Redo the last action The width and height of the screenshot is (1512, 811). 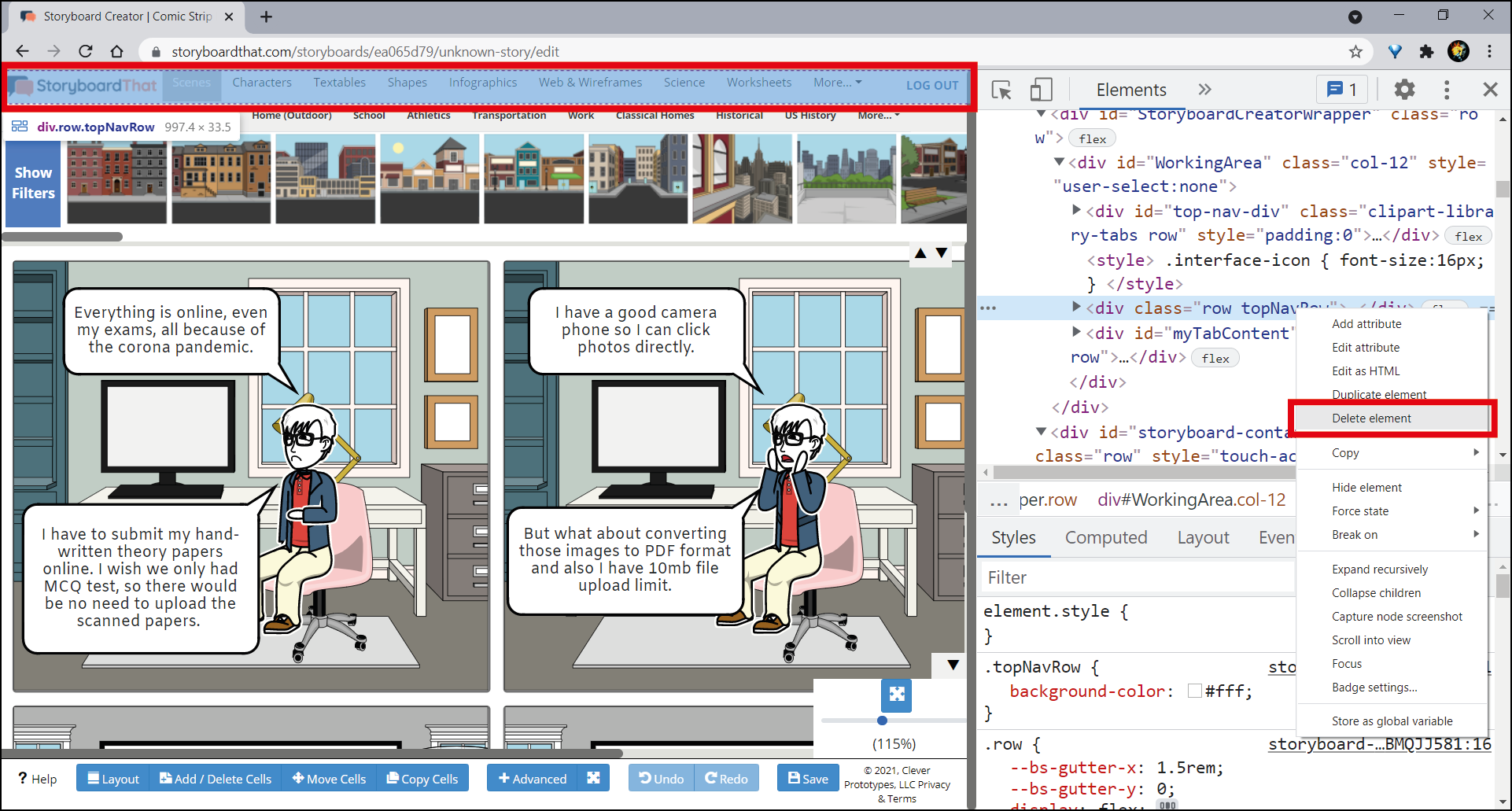pyautogui.click(x=726, y=778)
